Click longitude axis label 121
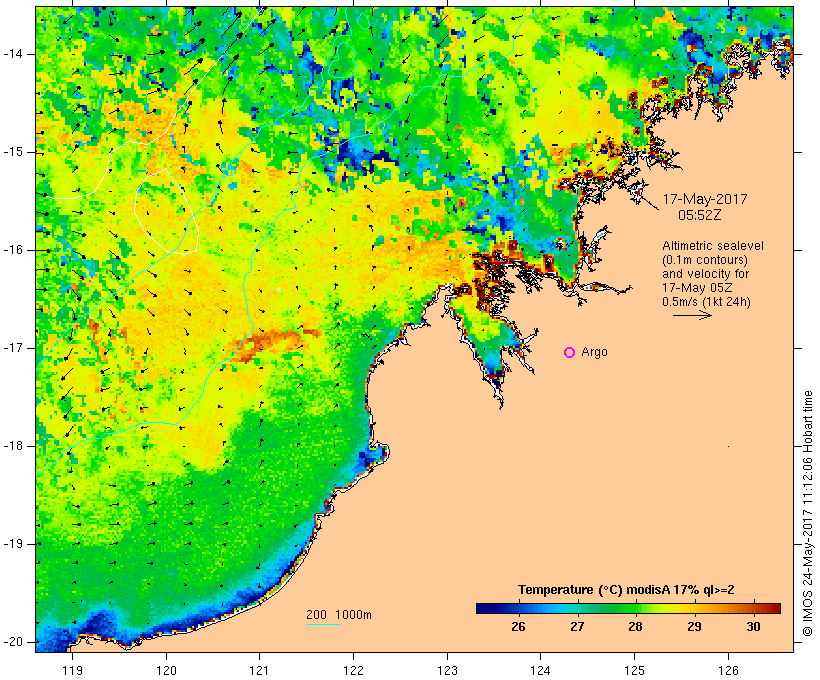Image resolution: width=820 pixels, height=680 pixels. coord(259,670)
